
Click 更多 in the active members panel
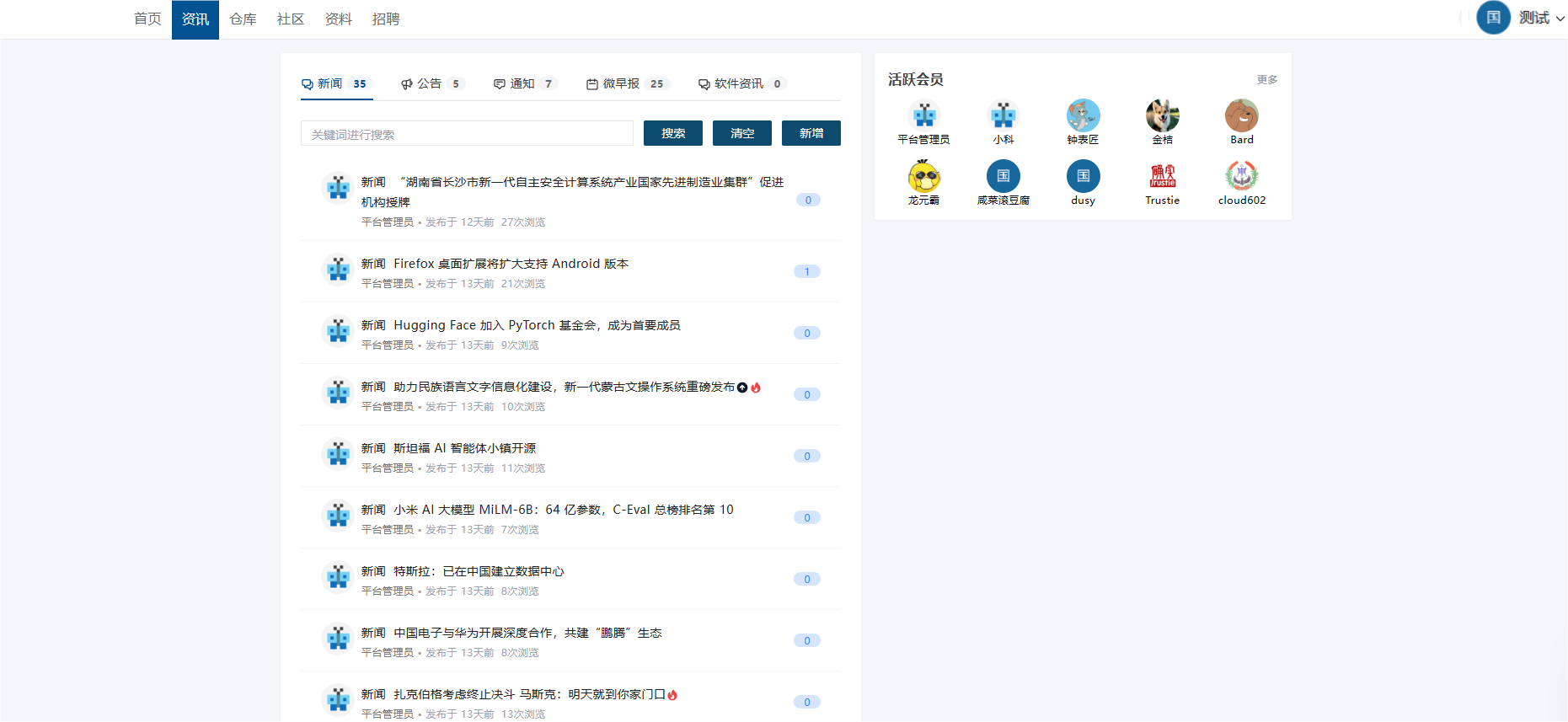[x=1266, y=79]
